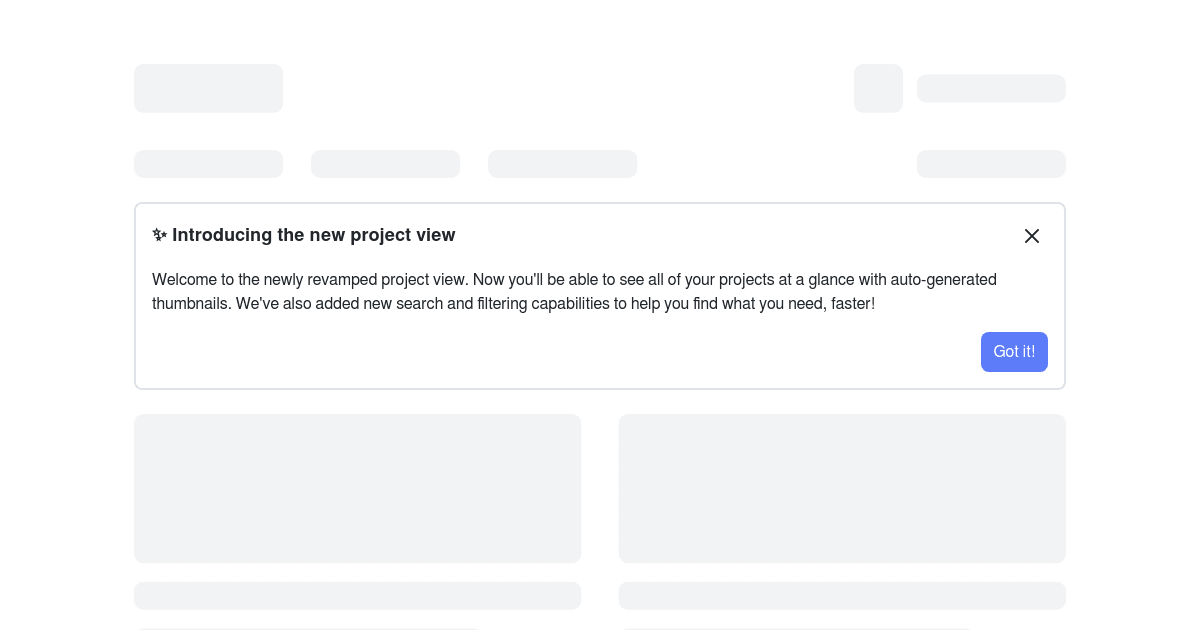Select the first loading project thumbnail placeholder
Viewport: 1200px width, 630px height.
point(357,489)
